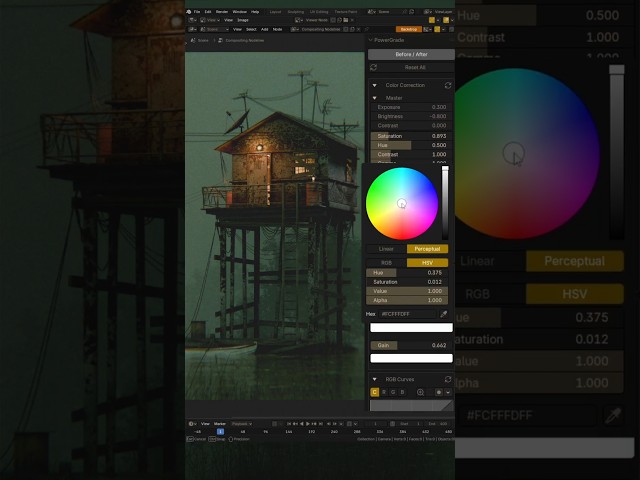Select the G curve channel
The image size is (640, 480).
click(x=393, y=392)
